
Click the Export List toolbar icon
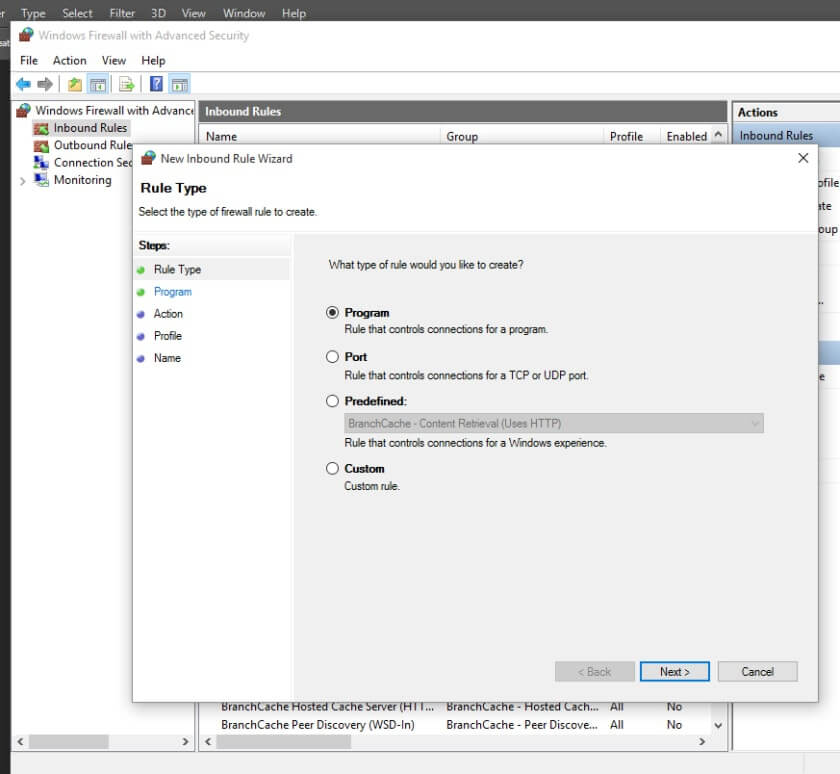(x=127, y=84)
